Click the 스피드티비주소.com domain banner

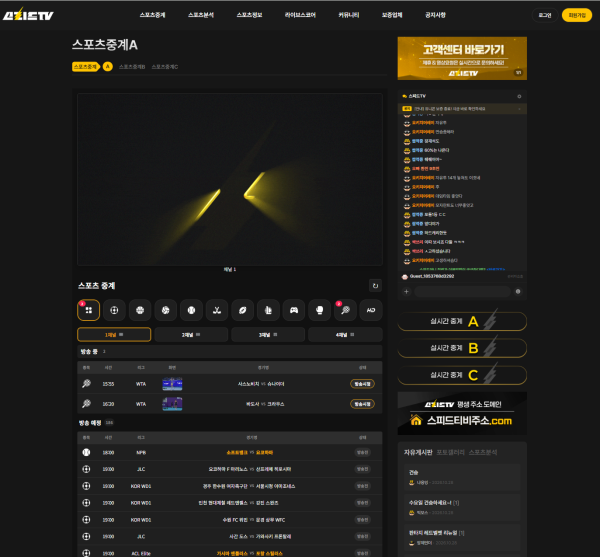tap(462, 414)
